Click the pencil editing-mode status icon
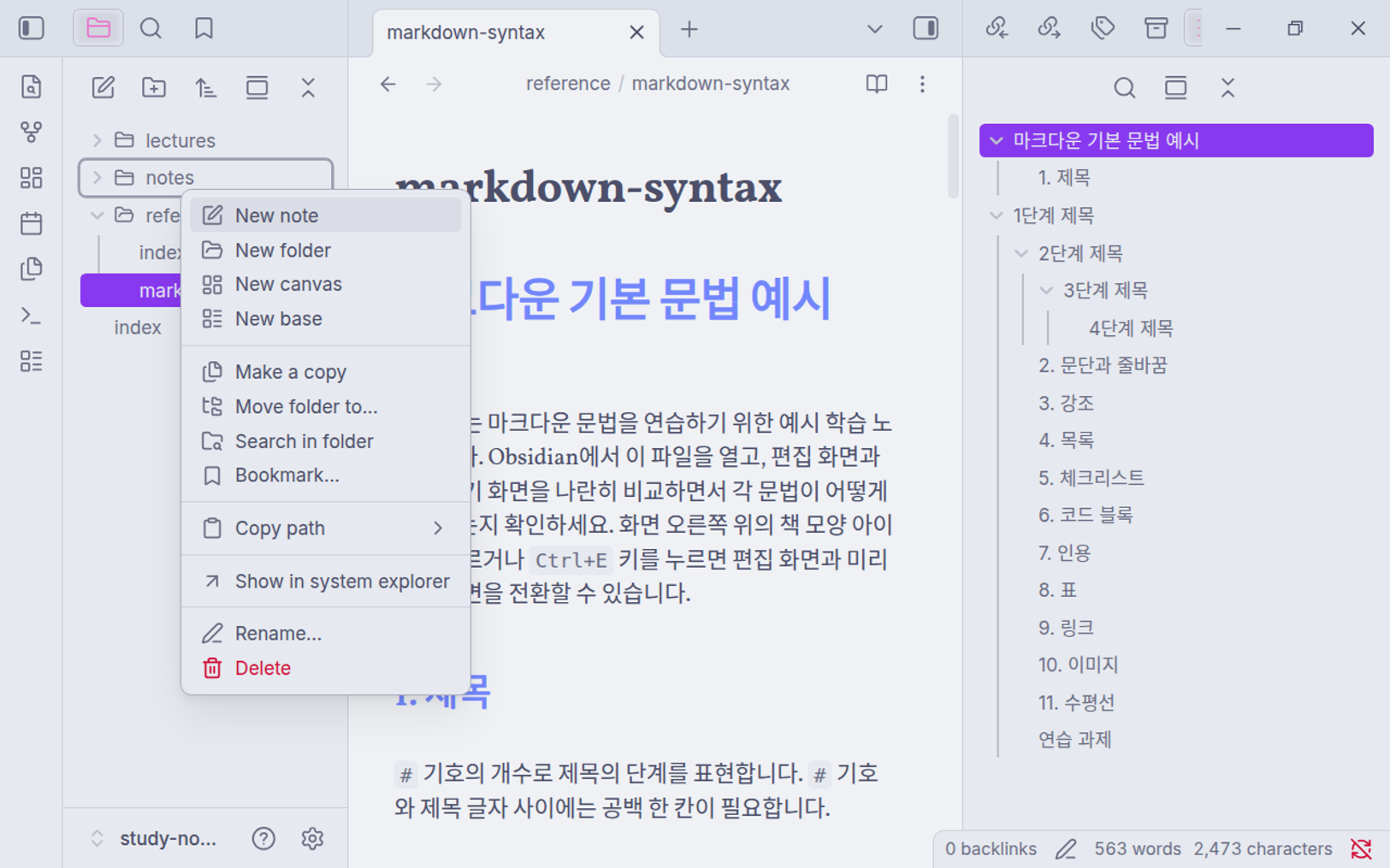1390x868 pixels. pos(1066,848)
